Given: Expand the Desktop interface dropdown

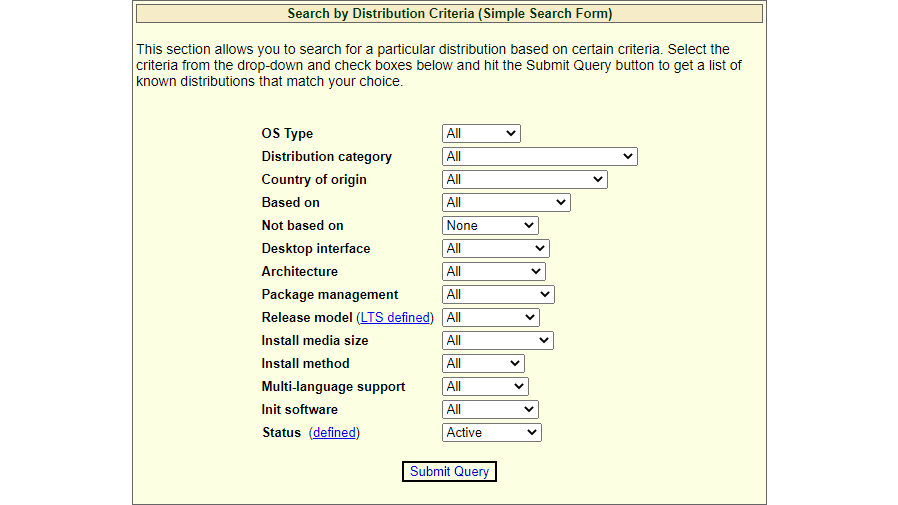Looking at the screenshot, I should pos(496,248).
